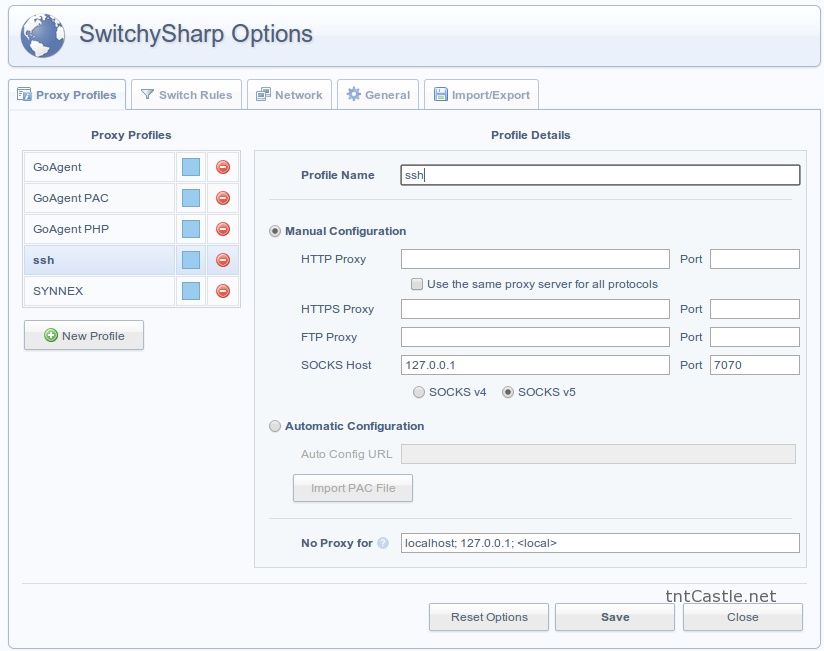
Task: Click the Reset Options button
Action: tap(488, 617)
